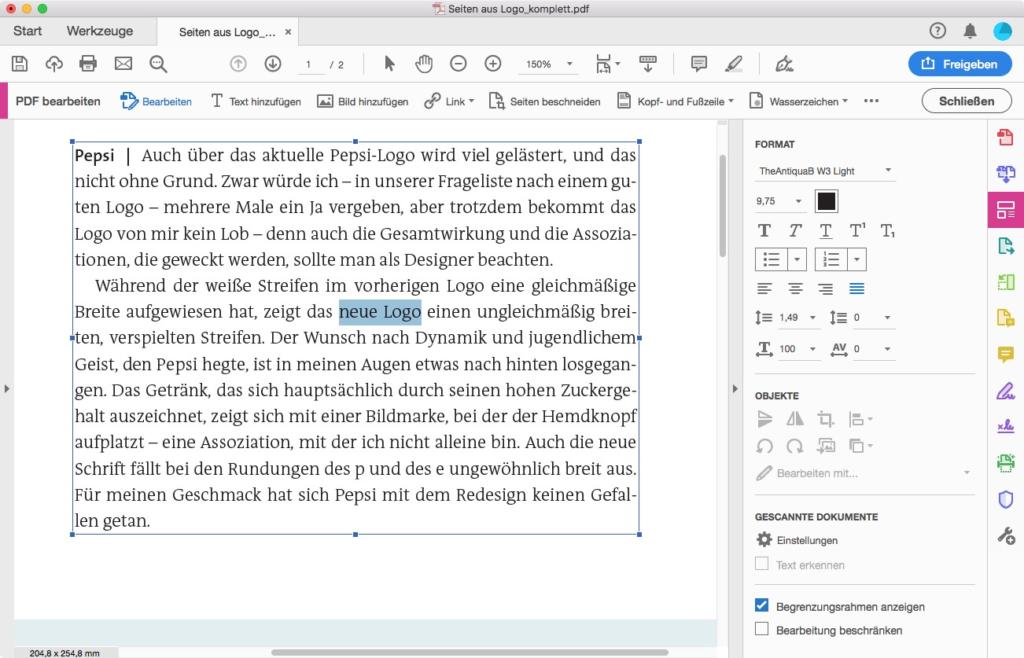The image size is (1024, 658).
Task: Expand the numbered list style dropdown arrow
Action: pyautogui.click(x=857, y=260)
